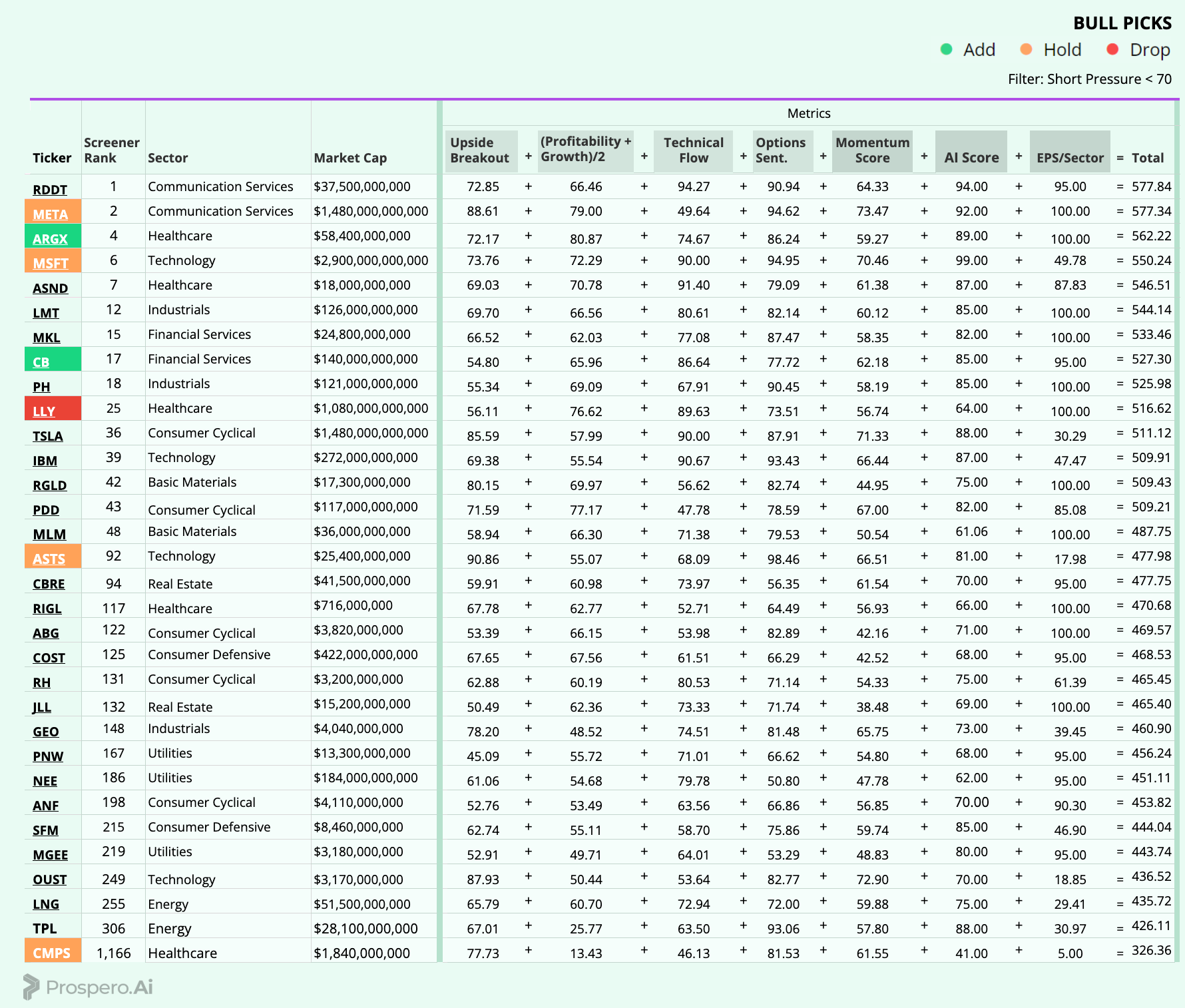Select the Upside Breakout column header
The width and height of the screenshot is (1185, 1008).
click(480, 150)
